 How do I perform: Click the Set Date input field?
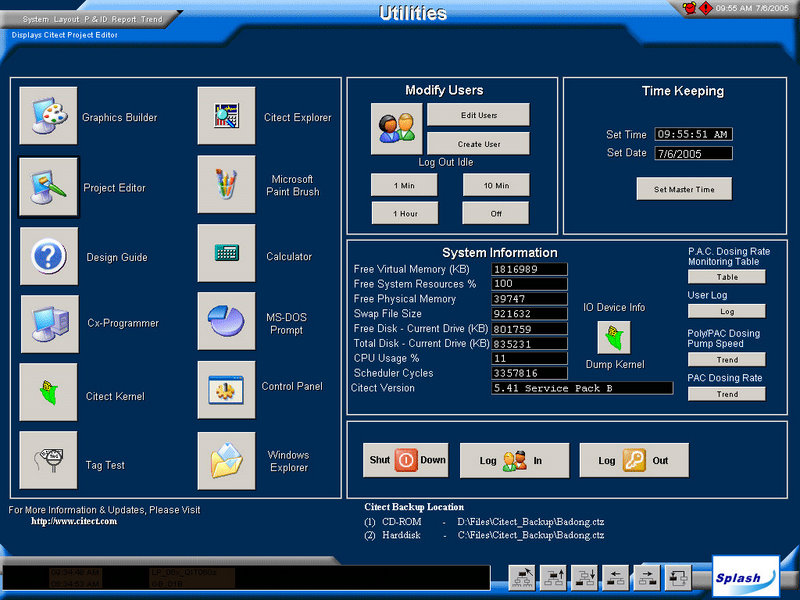[694, 154]
